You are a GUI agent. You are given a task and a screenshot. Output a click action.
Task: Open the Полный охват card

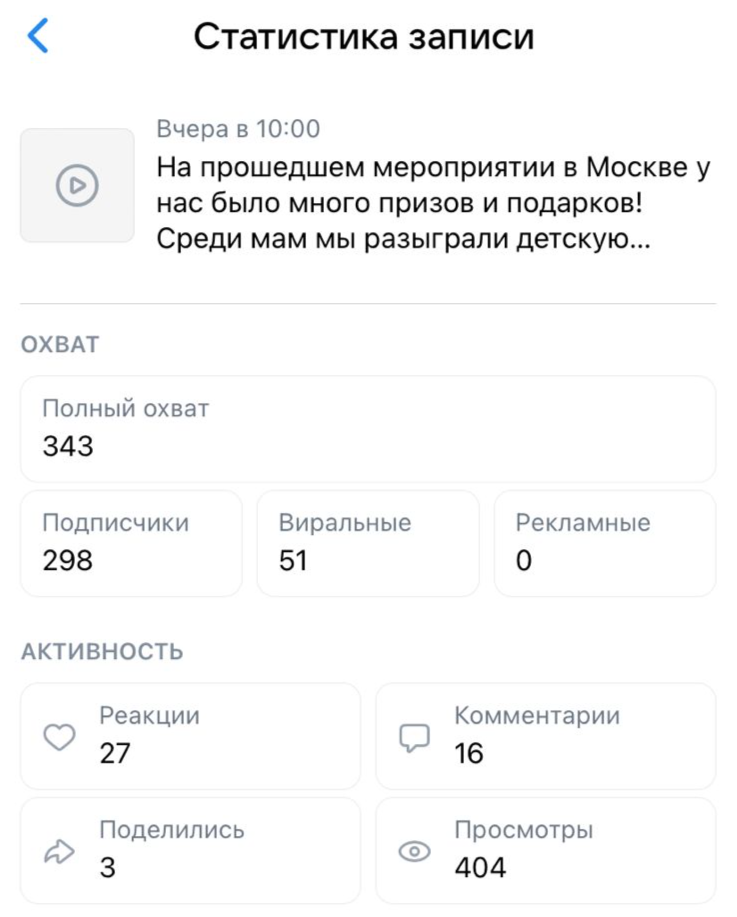click(368, 429)
